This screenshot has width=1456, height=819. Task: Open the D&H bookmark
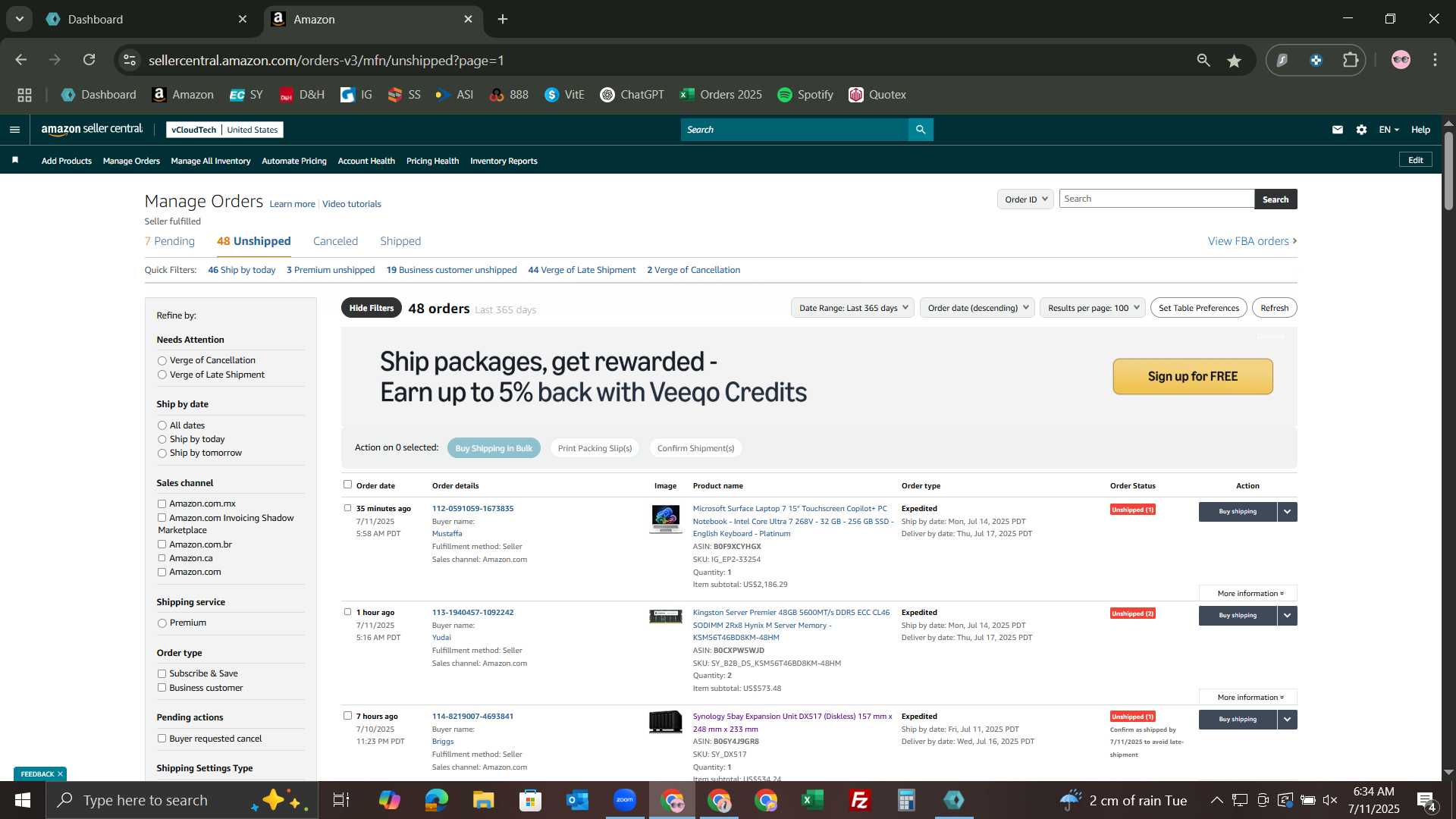[x=302, y=95]
